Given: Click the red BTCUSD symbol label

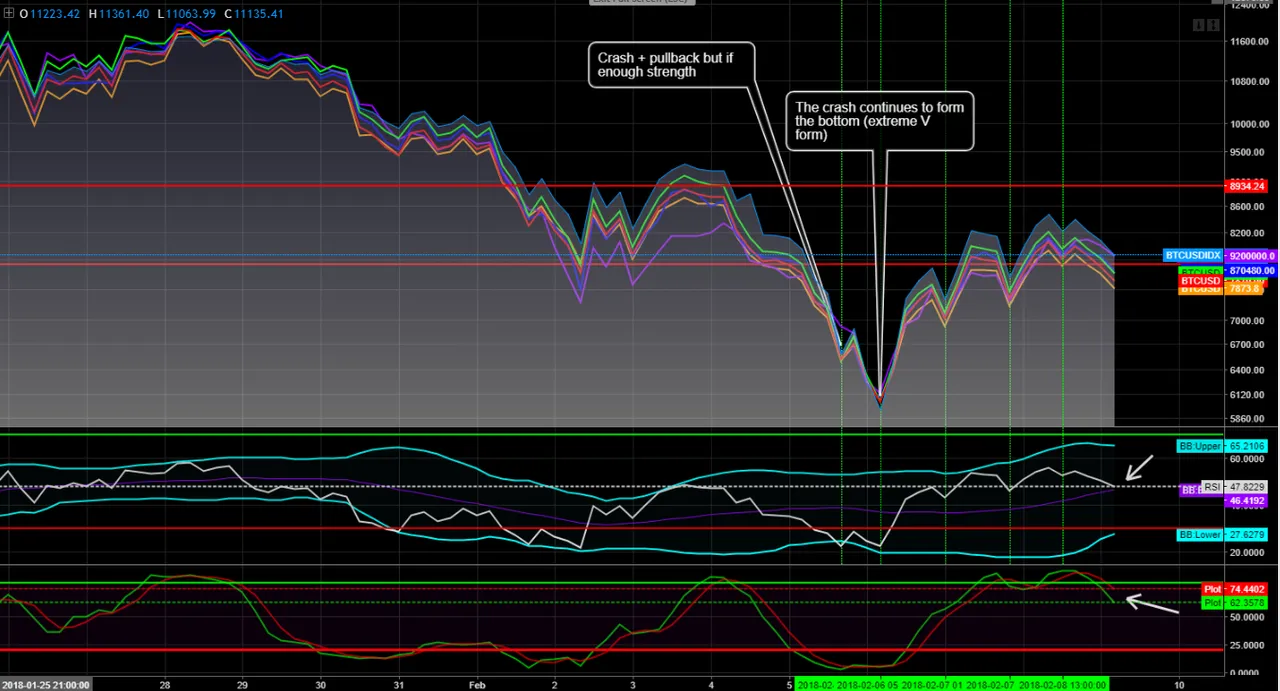Looking at the screenshot, I should click(x=1201, y=281).
